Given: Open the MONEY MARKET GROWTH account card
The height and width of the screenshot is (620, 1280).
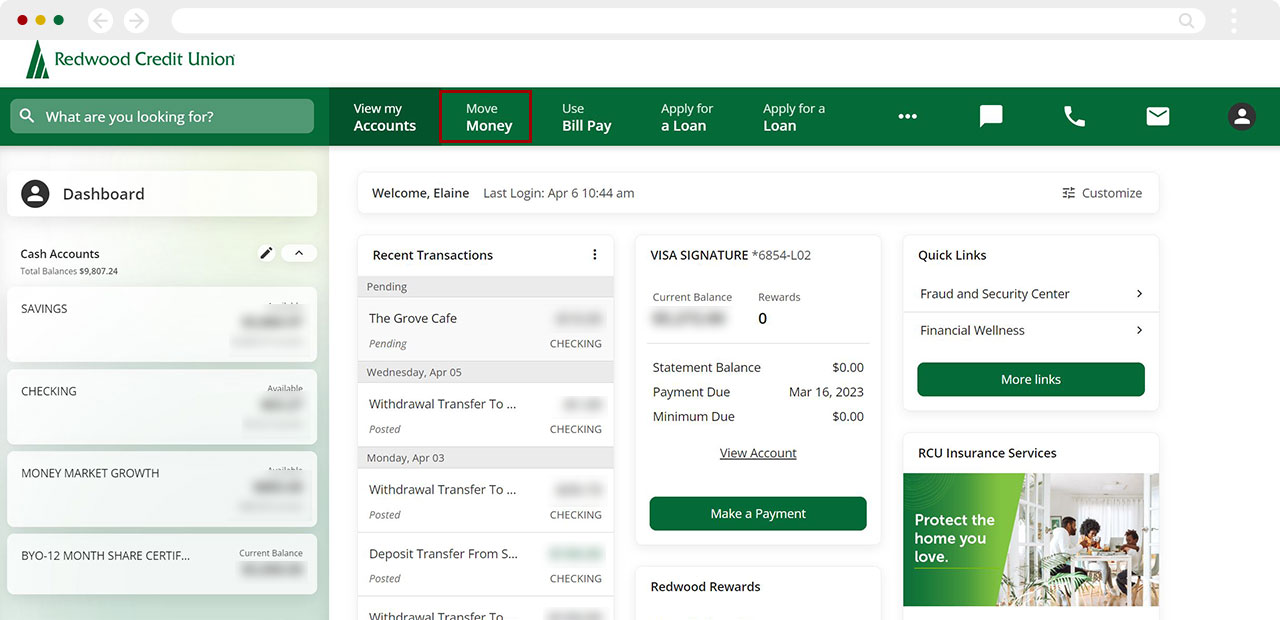Looking at the screenshot, I should (x=162, y=489).
